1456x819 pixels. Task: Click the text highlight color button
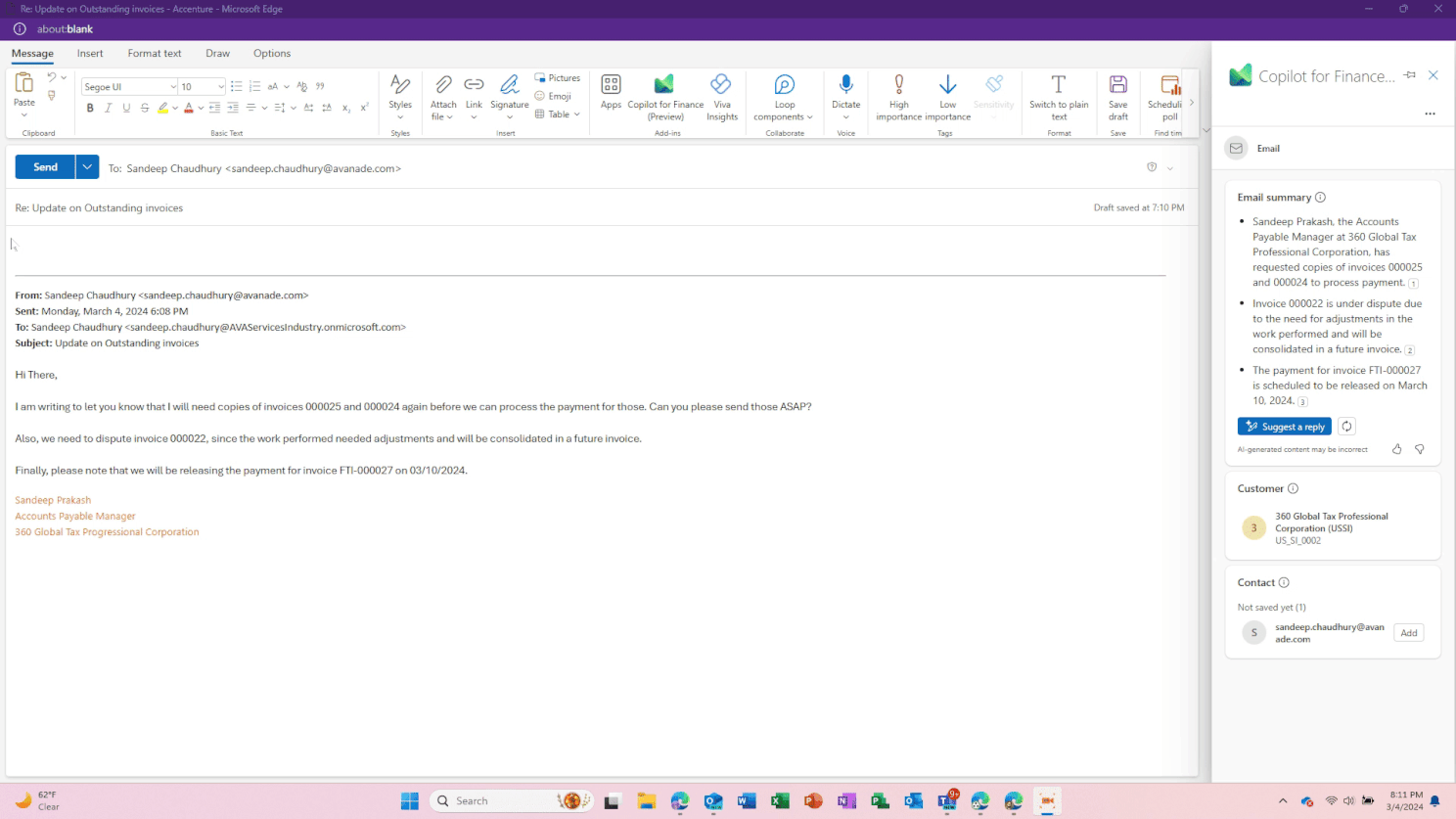[162, 108]
